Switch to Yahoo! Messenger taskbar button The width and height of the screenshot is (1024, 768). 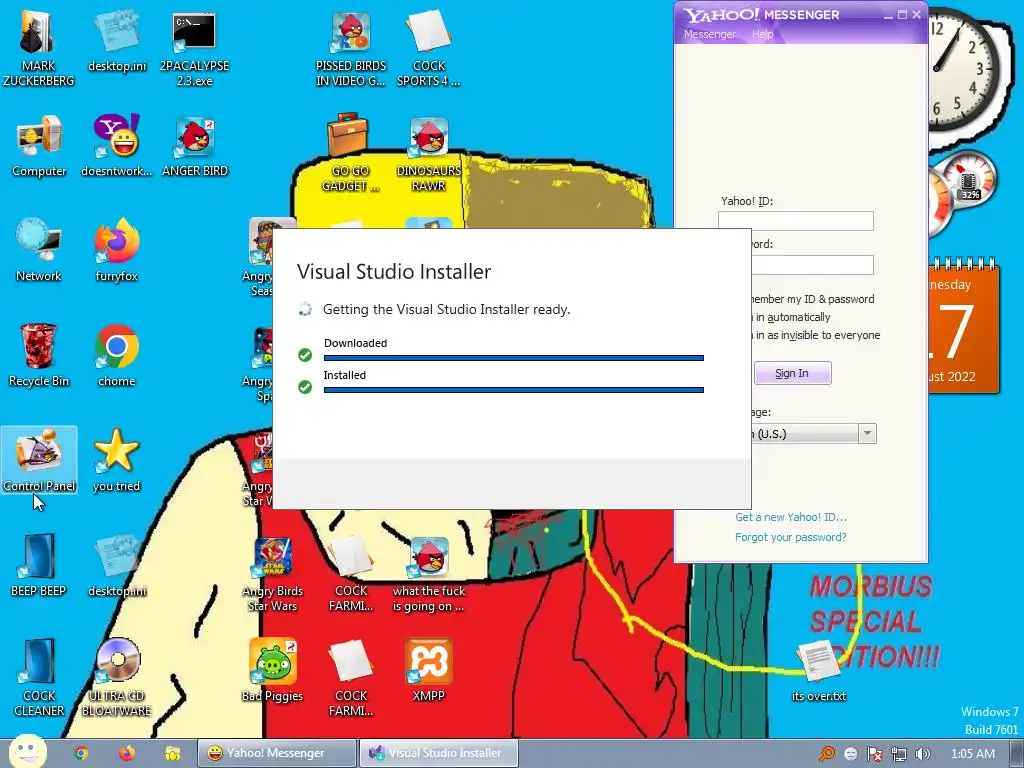(277, 753)
